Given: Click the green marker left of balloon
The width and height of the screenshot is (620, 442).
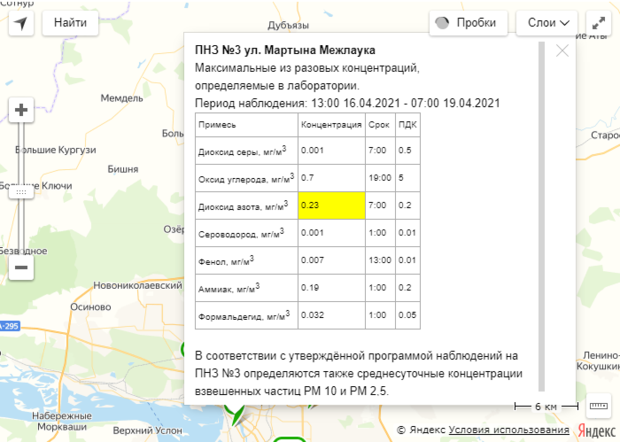Looking at the screenshot, I should [x=184, y=348].
